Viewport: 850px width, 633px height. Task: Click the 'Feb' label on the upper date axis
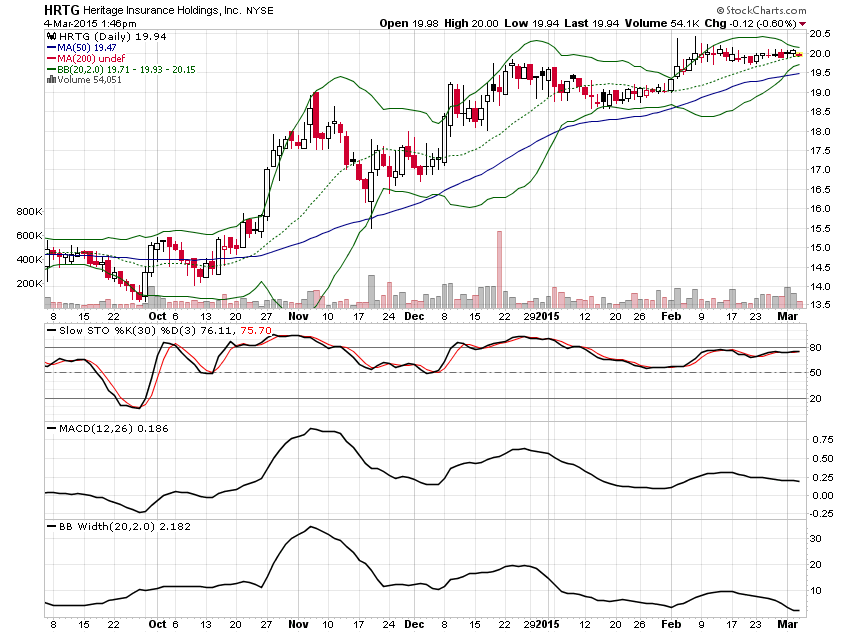click(x=671, y=316)
